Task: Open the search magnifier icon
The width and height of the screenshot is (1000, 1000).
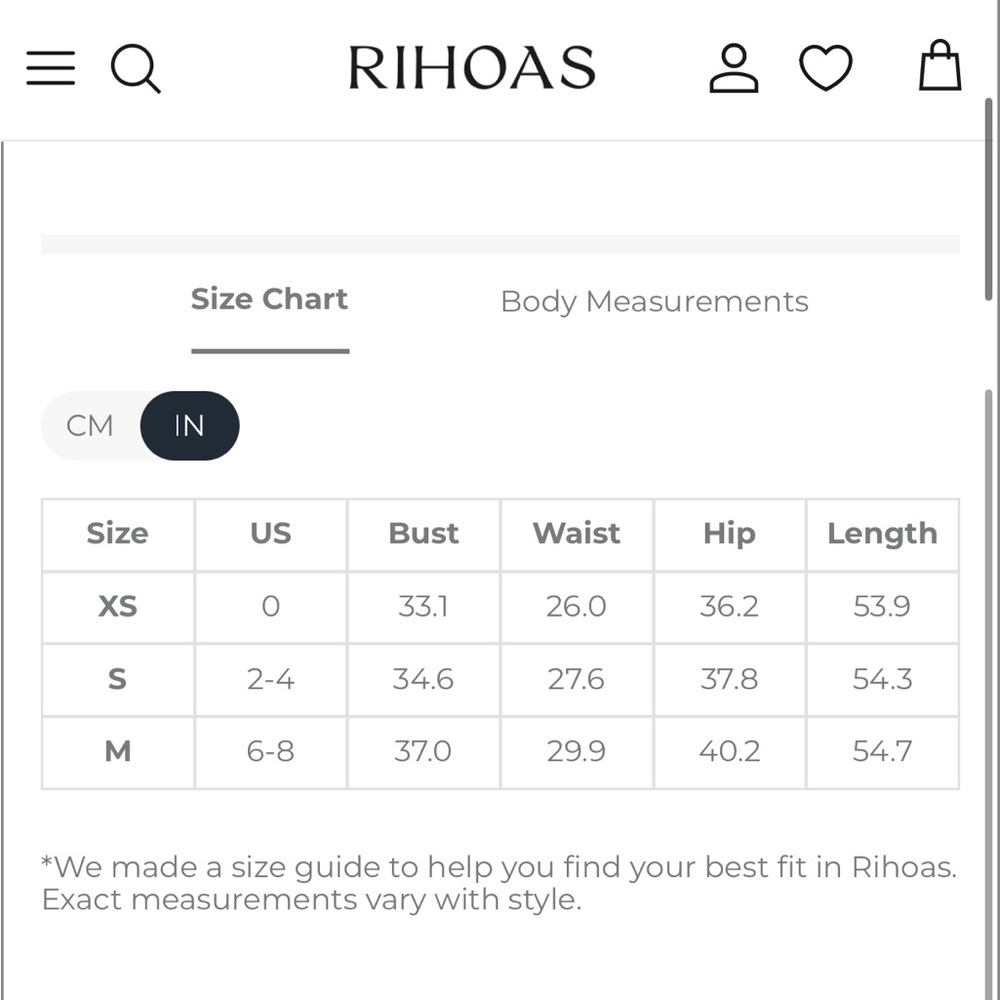Action: coord(135,68)
